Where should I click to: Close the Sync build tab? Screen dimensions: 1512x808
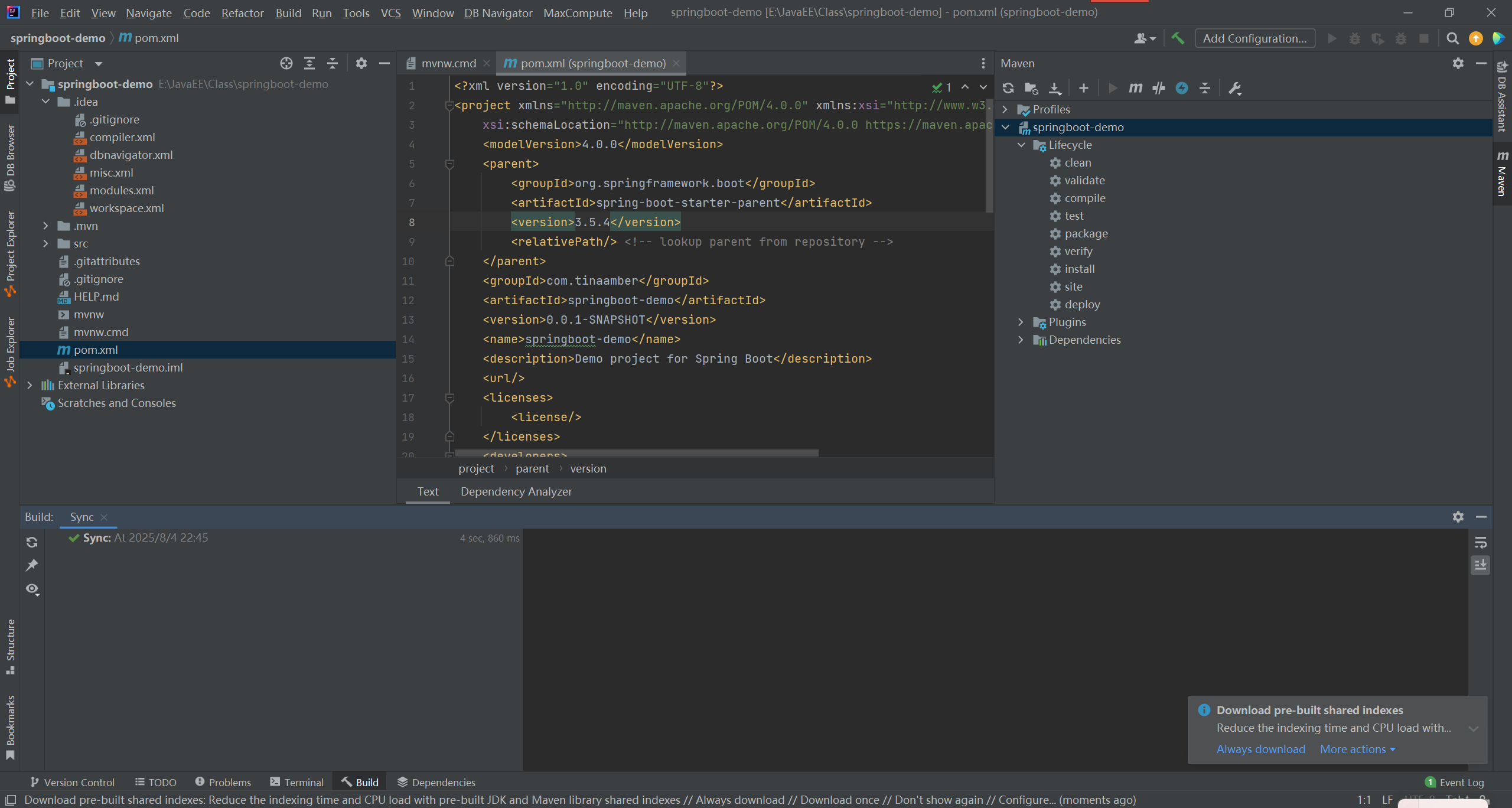104,517
